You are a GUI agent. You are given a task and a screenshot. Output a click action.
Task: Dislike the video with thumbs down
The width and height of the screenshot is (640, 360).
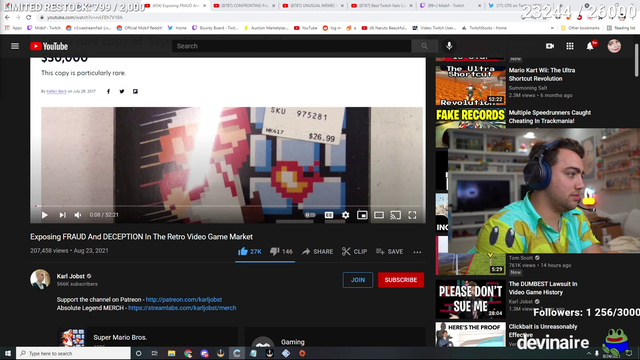click(281, 251)
